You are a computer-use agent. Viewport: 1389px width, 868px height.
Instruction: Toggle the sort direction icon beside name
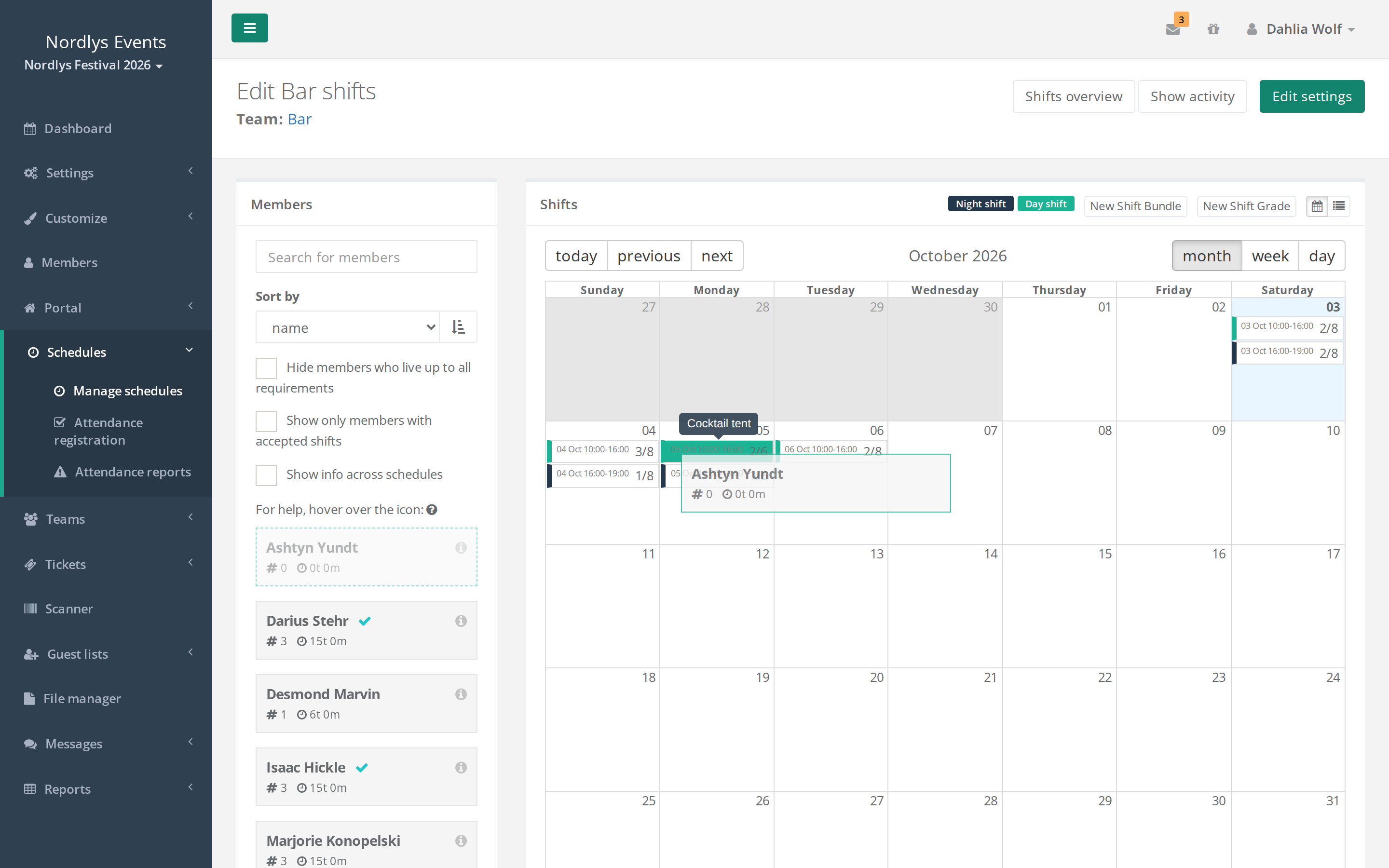coord(458,327)
